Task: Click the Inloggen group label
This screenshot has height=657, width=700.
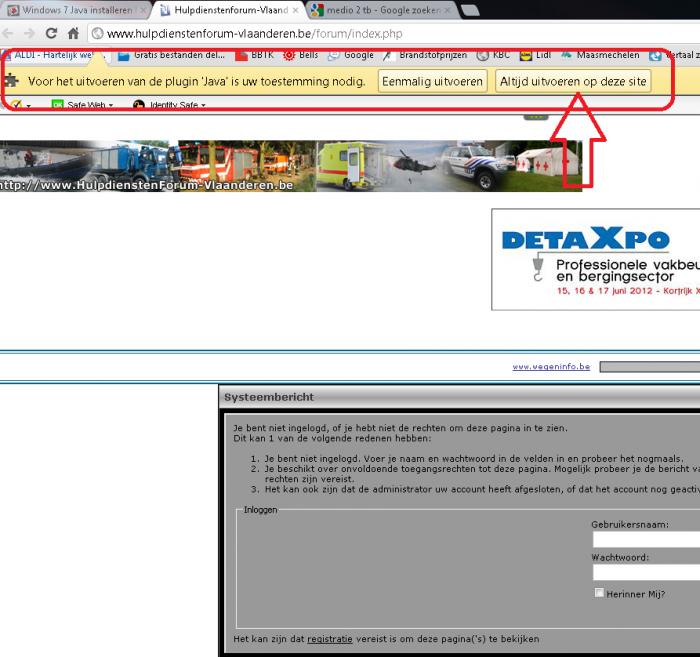Action: click(260, 510)
